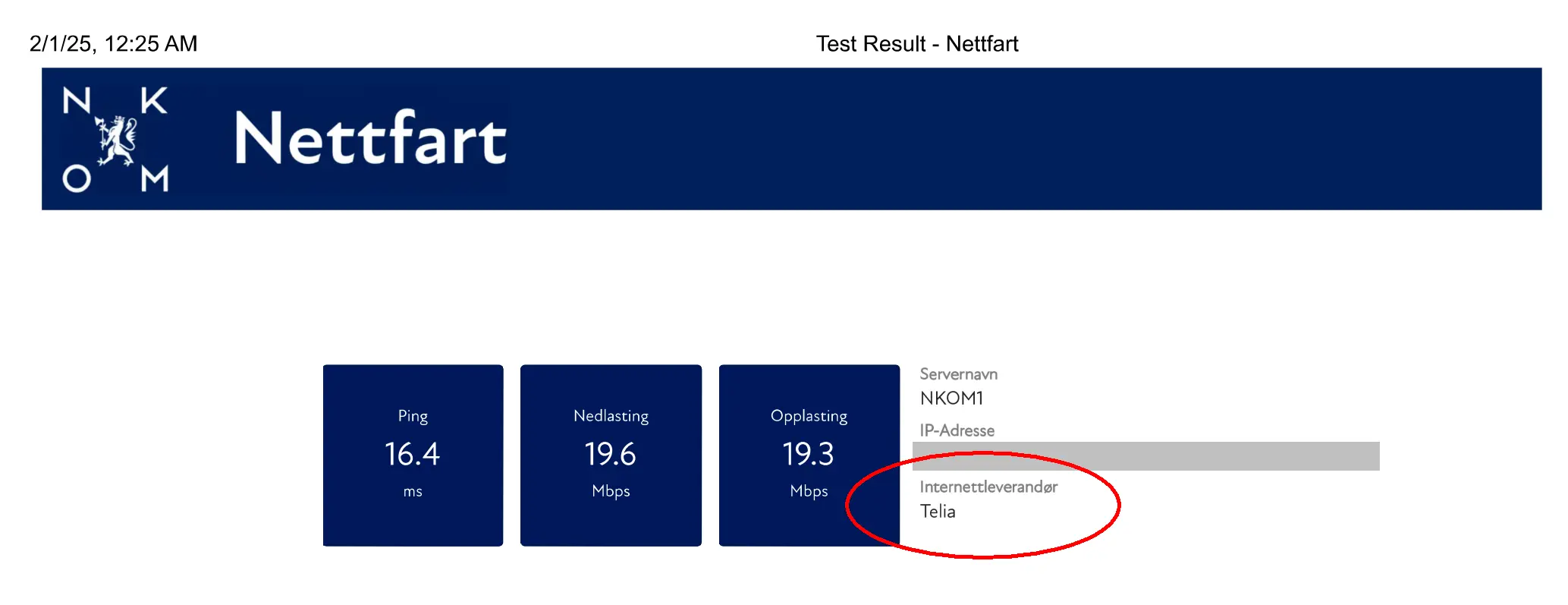The width and height of the screenshot is (1568, 605).
Task: Click the NKOM lion crest logo
Action: tap(115, 140)
